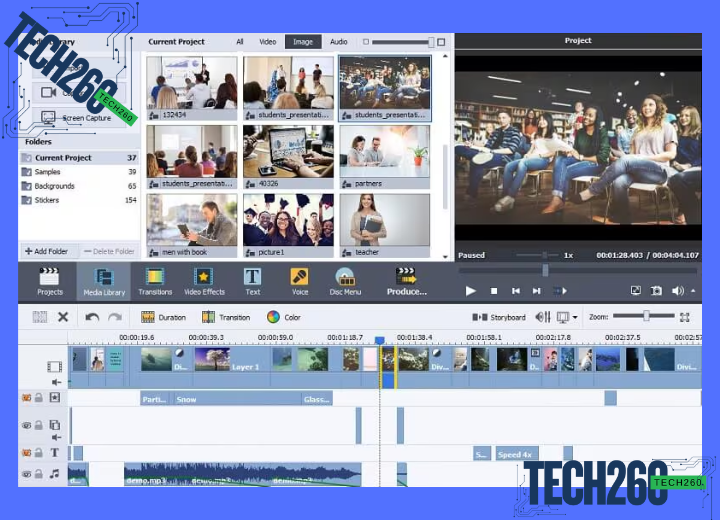
Task: Click the timeline Zoom slider
Action: pyautogui.click(x=646, y=316)
